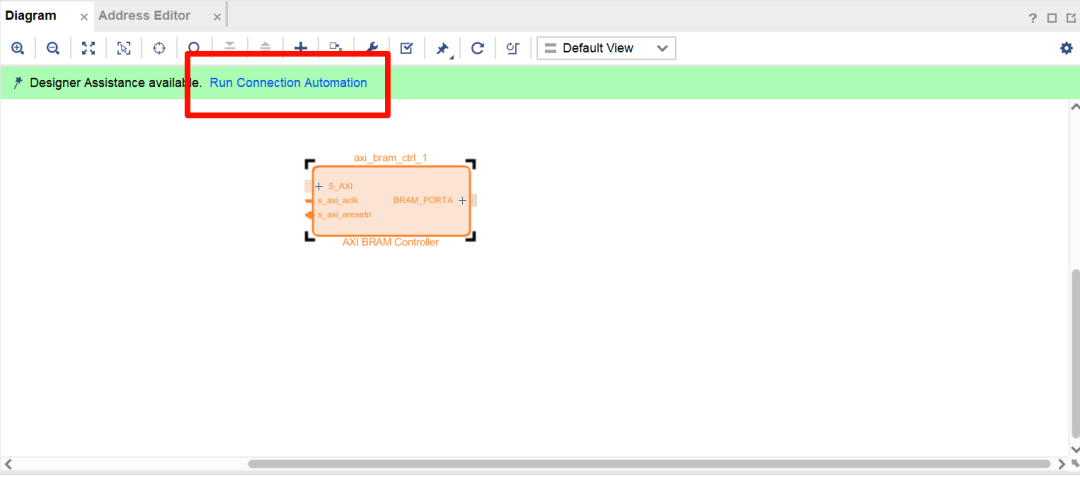Click Run Connection Automation link
This screenshot has width=1080, height=477.
pyautogui.click(x=289, y=83)
